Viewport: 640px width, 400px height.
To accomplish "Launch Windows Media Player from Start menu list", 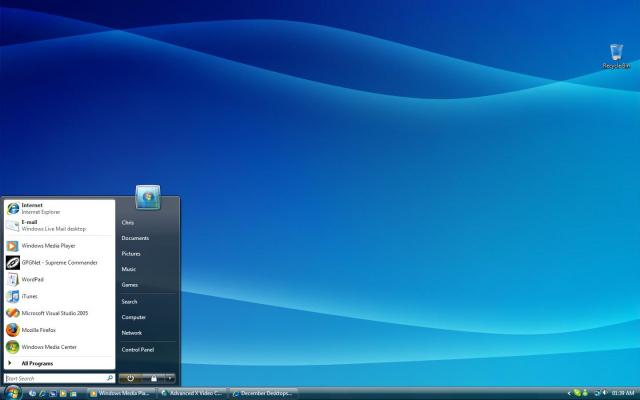I will click(59, 246).
